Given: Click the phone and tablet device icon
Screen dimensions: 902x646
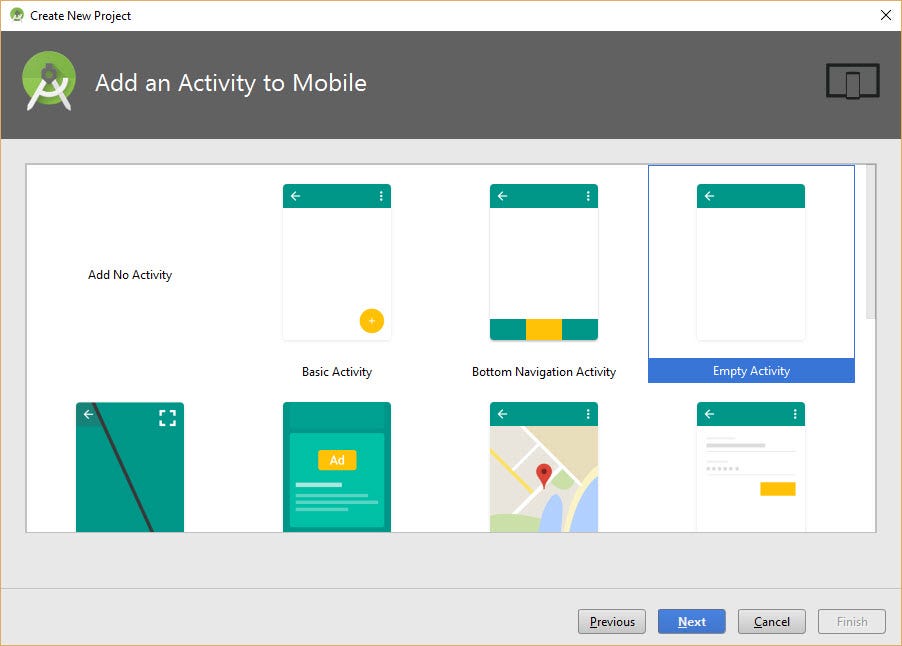Looking at the screenshot, I should pyautogui.click(x=853, y=81).
